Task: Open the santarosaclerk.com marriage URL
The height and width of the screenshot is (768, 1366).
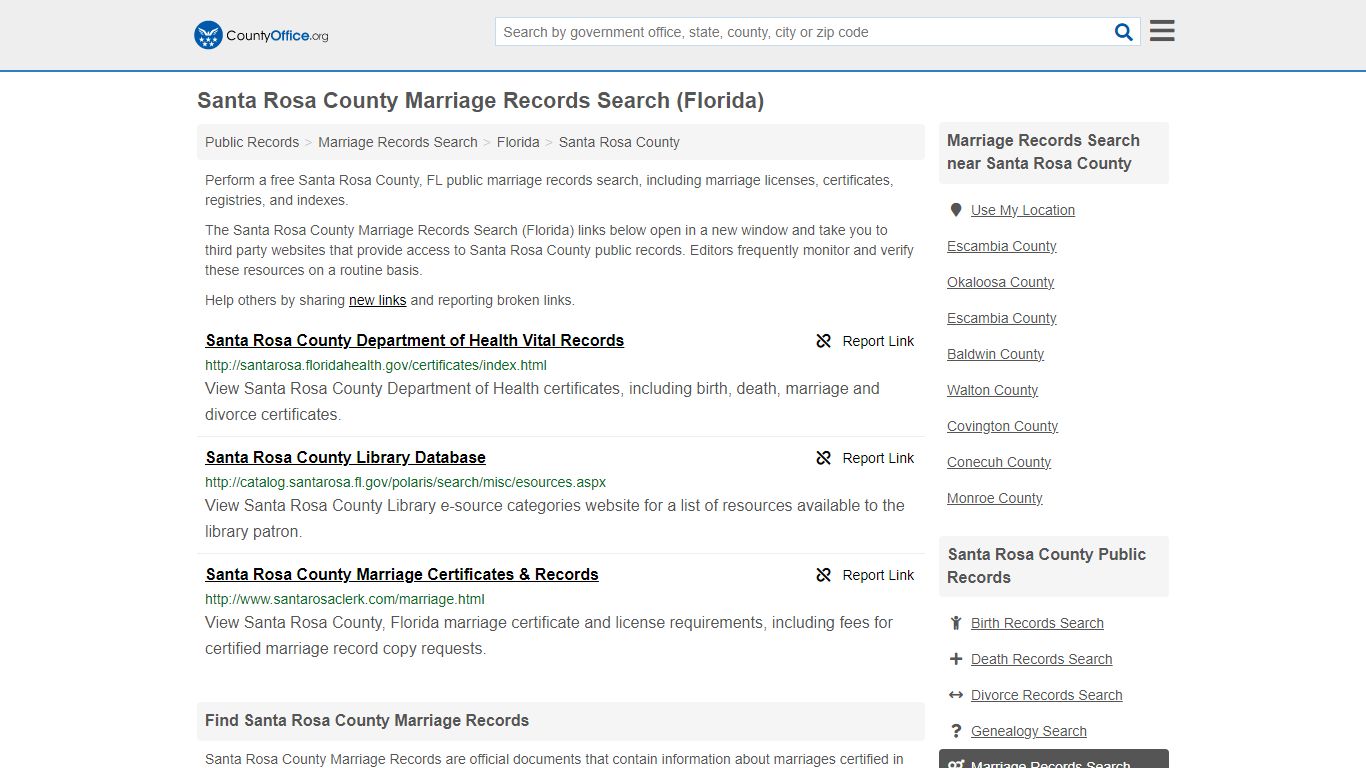Action: [x=345, y=599]
